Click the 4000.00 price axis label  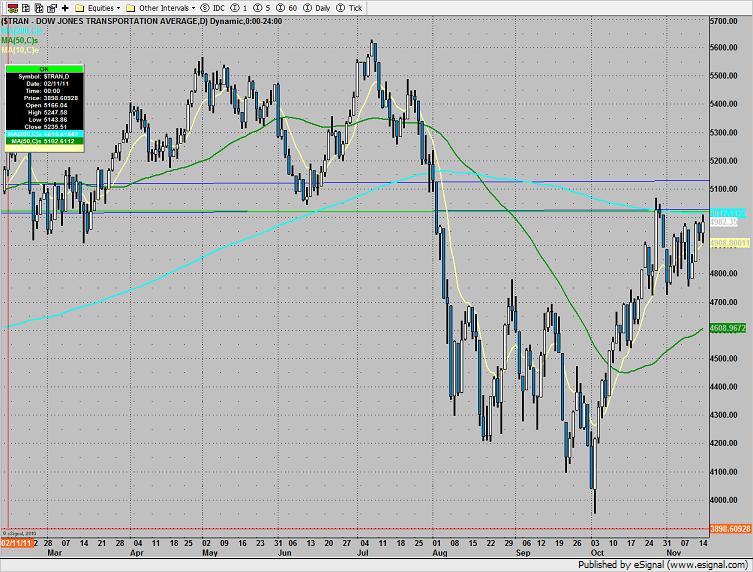click(724, 500)
